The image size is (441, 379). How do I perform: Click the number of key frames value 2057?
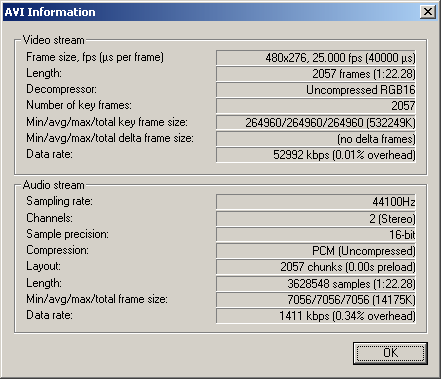pyautogui.click(x=316, y=106)
